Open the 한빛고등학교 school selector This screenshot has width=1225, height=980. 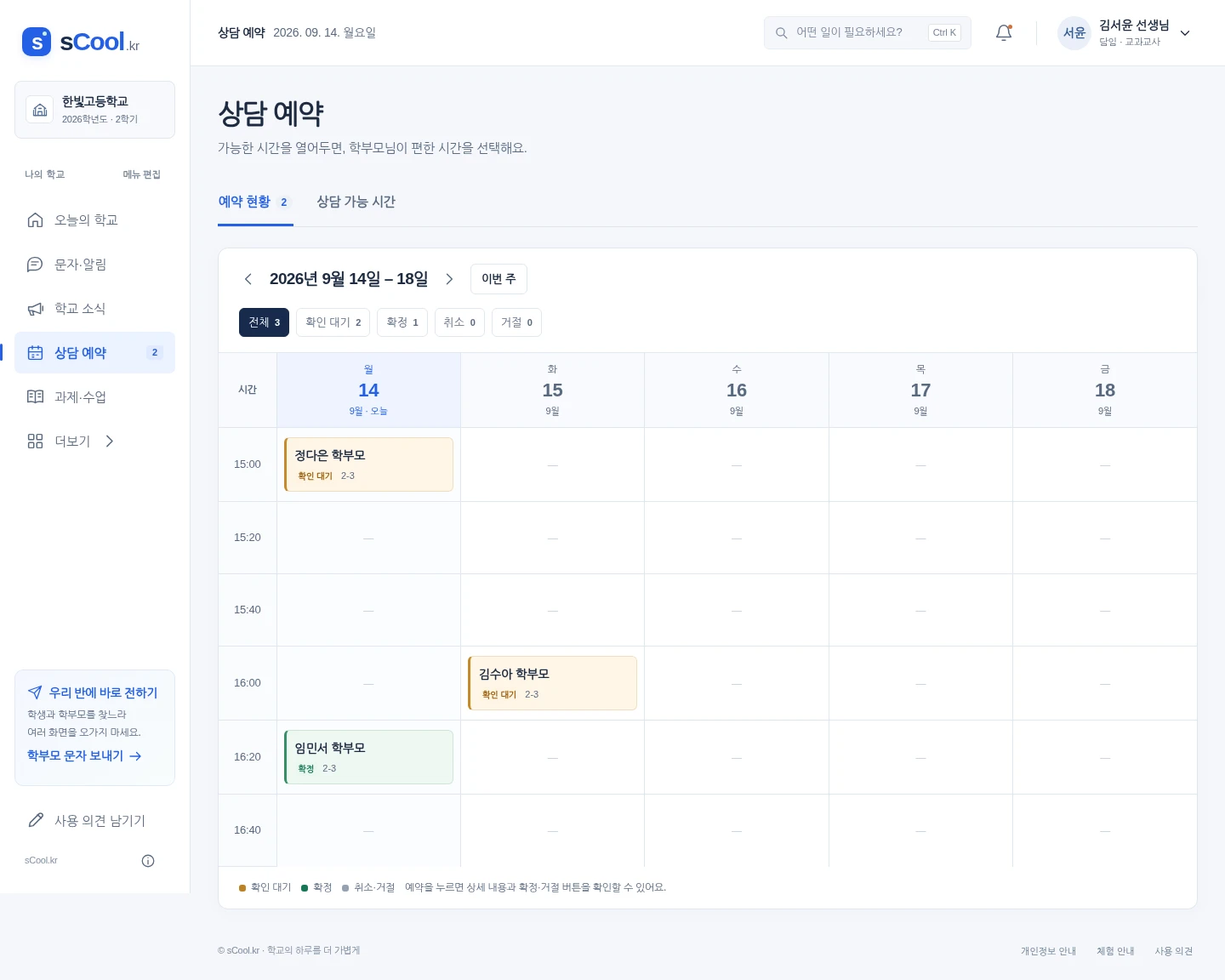click(94, 110)
